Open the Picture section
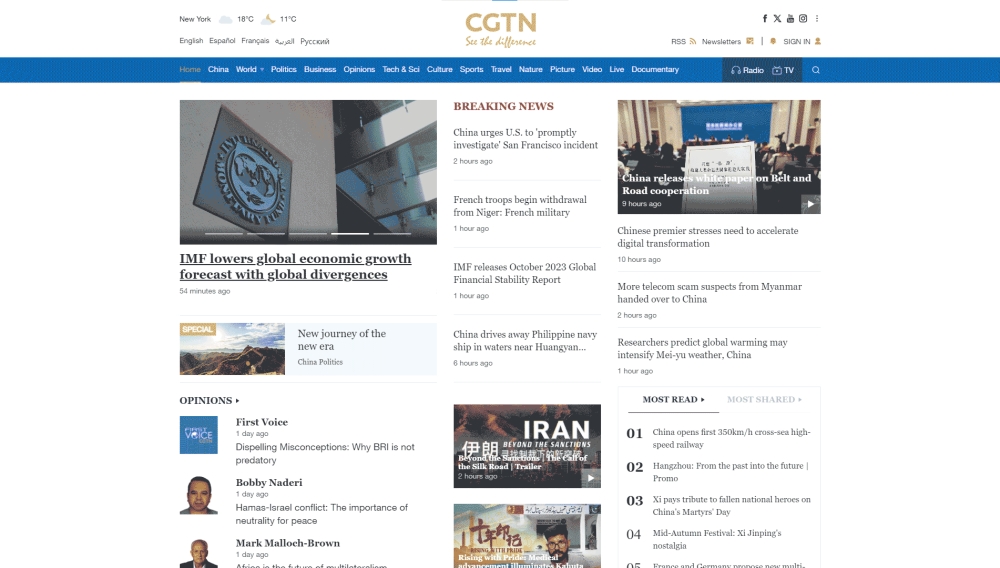This screenshot has width=1000, height=568. tap(562, 69)
